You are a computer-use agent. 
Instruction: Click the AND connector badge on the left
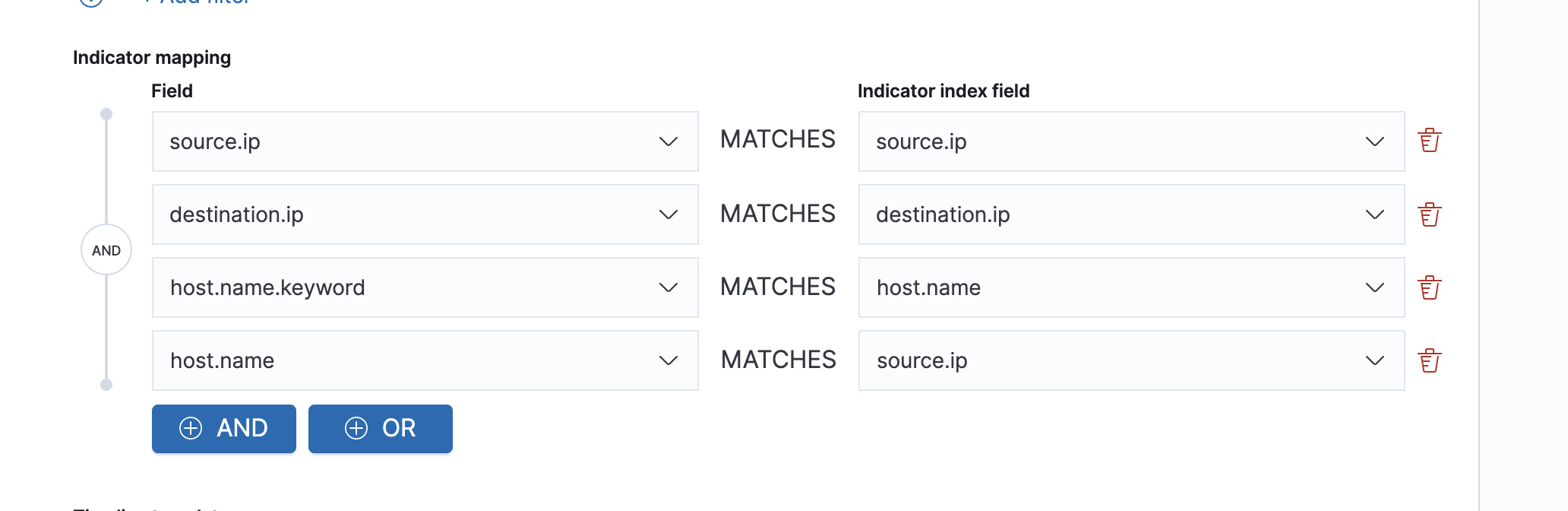106,250
